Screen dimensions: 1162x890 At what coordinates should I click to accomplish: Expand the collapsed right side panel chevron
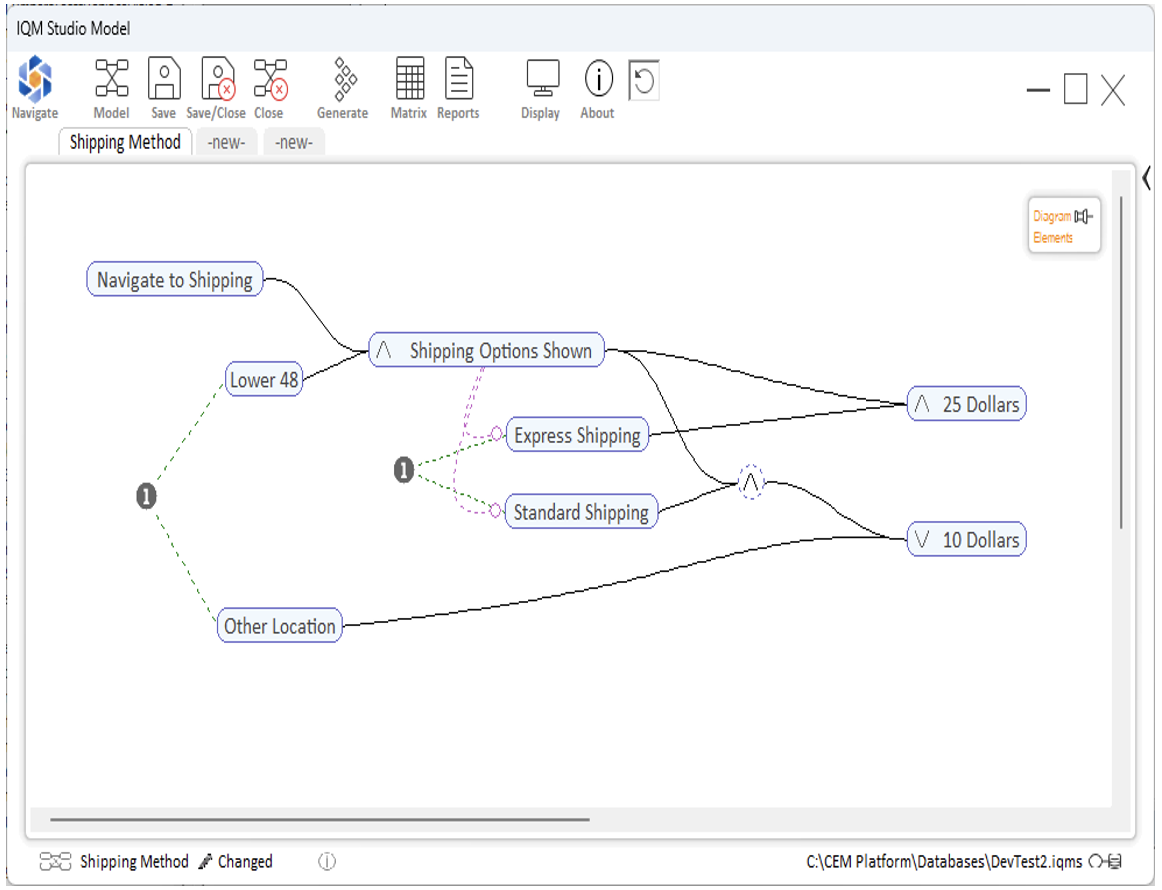click(1146, 179)
